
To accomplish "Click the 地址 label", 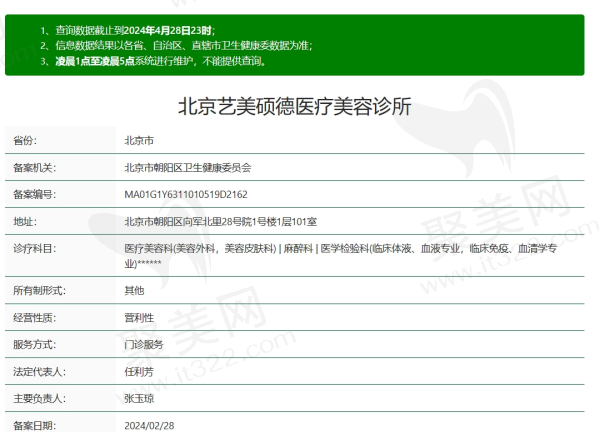I will (x=25, y=222).
